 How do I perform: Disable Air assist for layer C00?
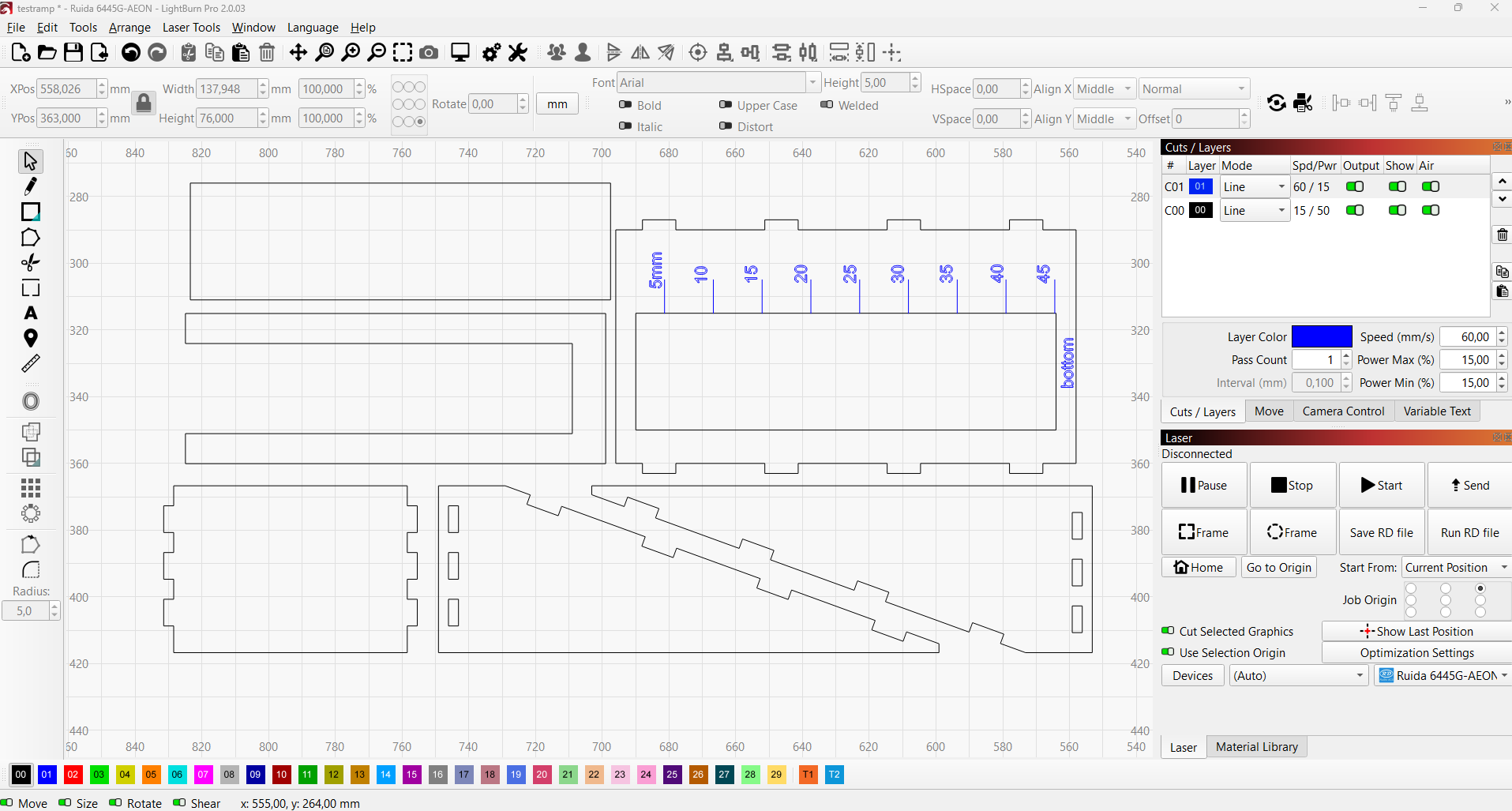pyautogui.click(x=1430, y=211)
